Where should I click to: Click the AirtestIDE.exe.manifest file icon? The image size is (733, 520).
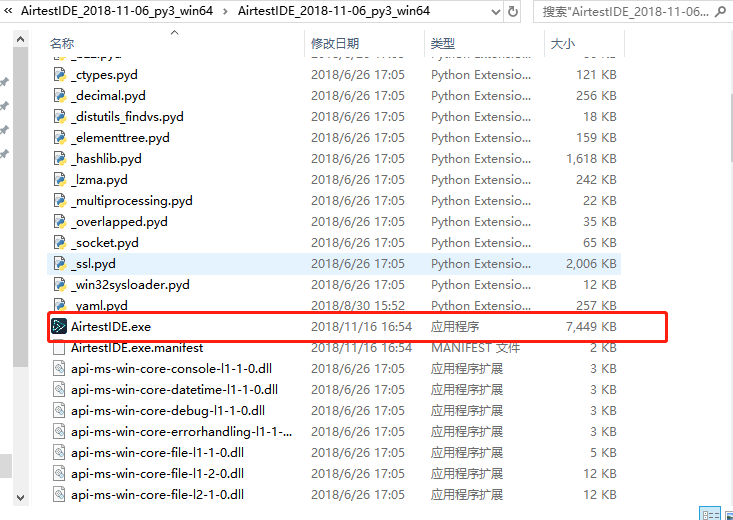coord(59,348)
